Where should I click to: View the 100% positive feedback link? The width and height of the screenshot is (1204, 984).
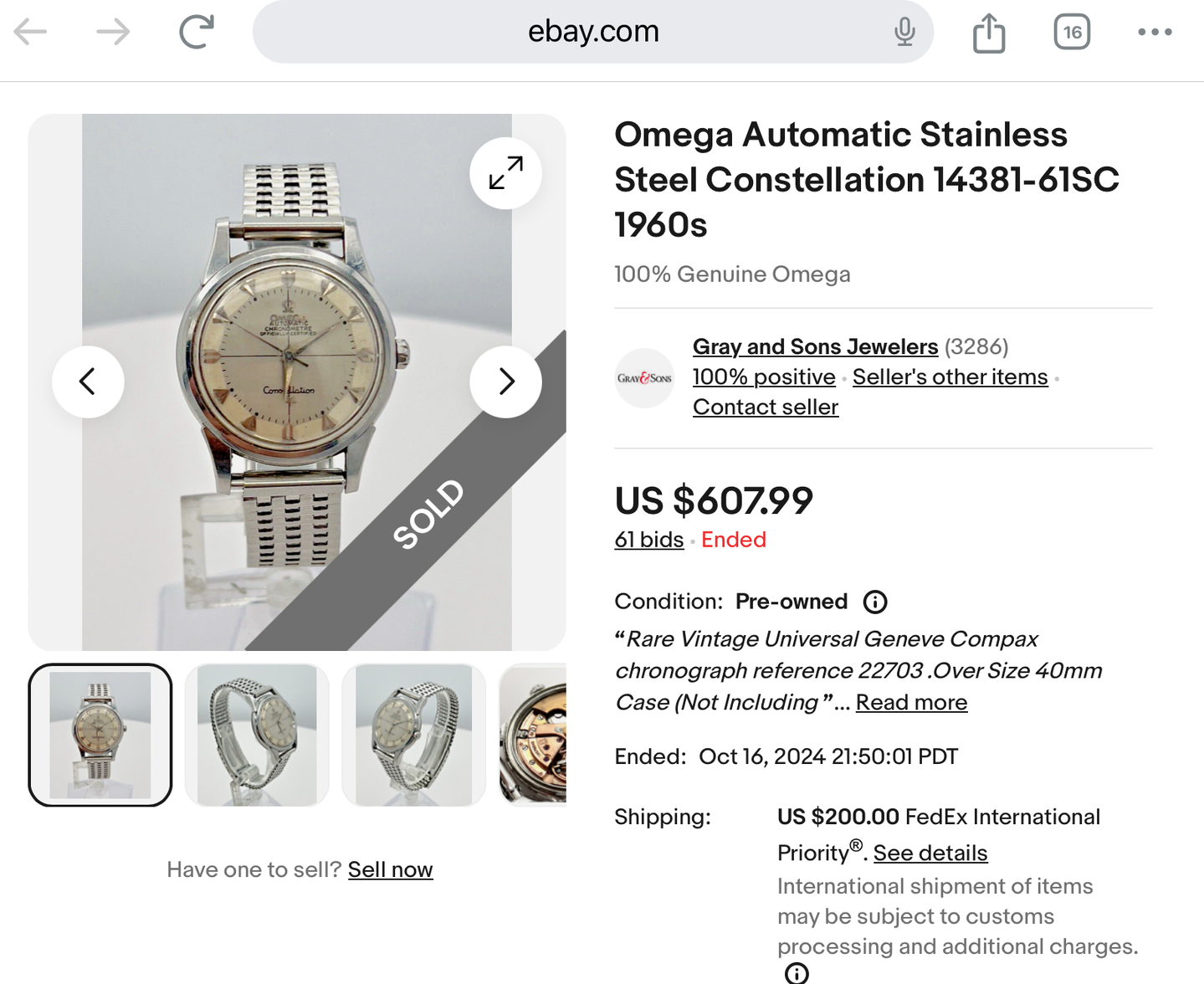tap(764, 377)
